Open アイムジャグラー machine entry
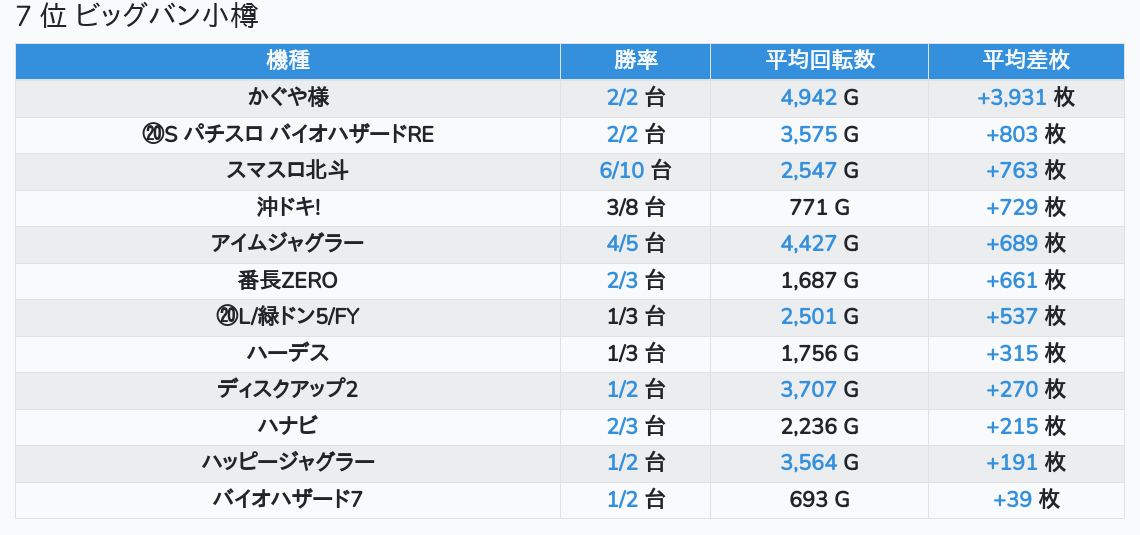The width and height of the screenshot is (1140, 535). [288, 244]
